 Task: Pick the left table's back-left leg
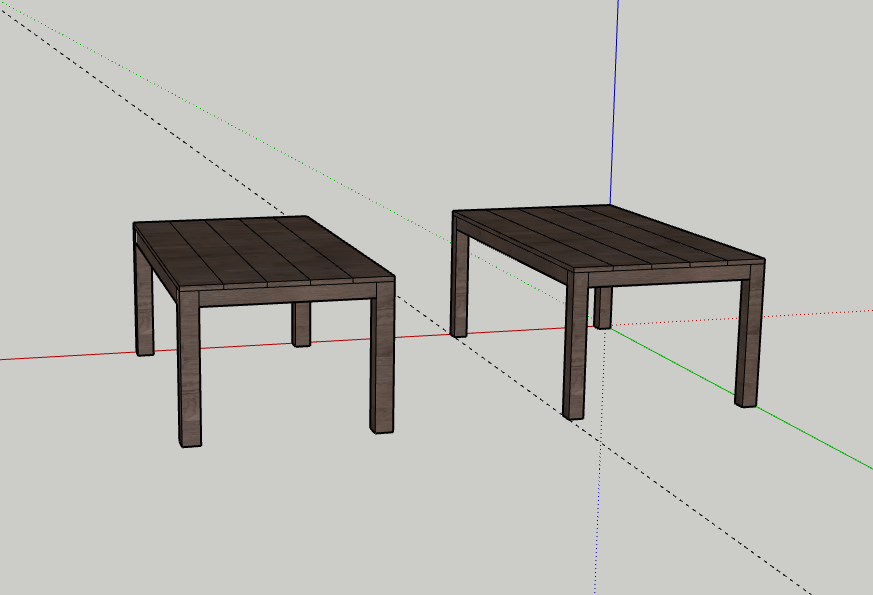click(x=144, y=301)
